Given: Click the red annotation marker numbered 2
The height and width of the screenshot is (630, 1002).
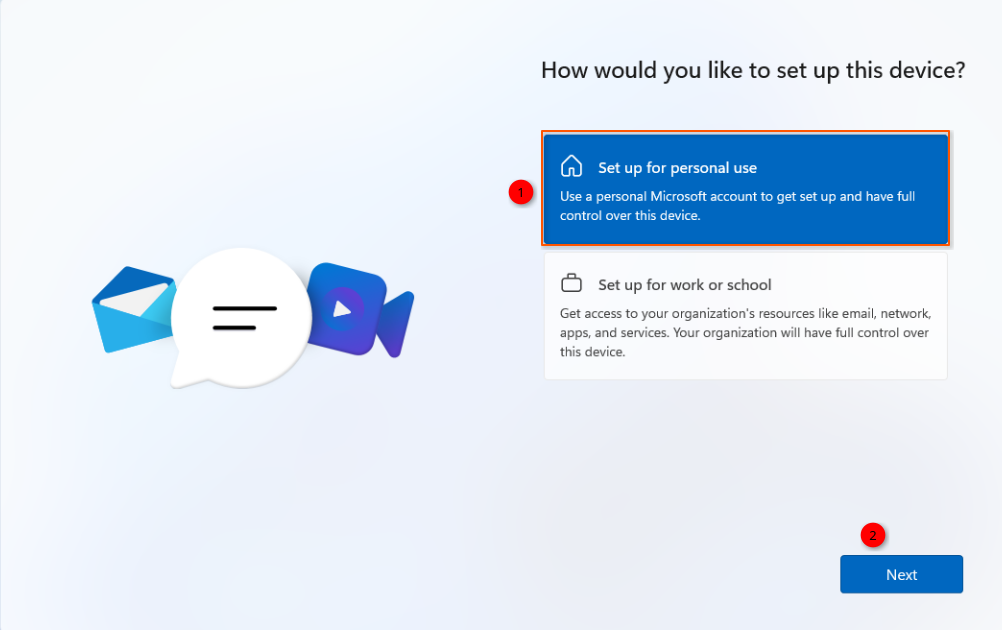Looking at the screenshot, I should pos(873,535).
